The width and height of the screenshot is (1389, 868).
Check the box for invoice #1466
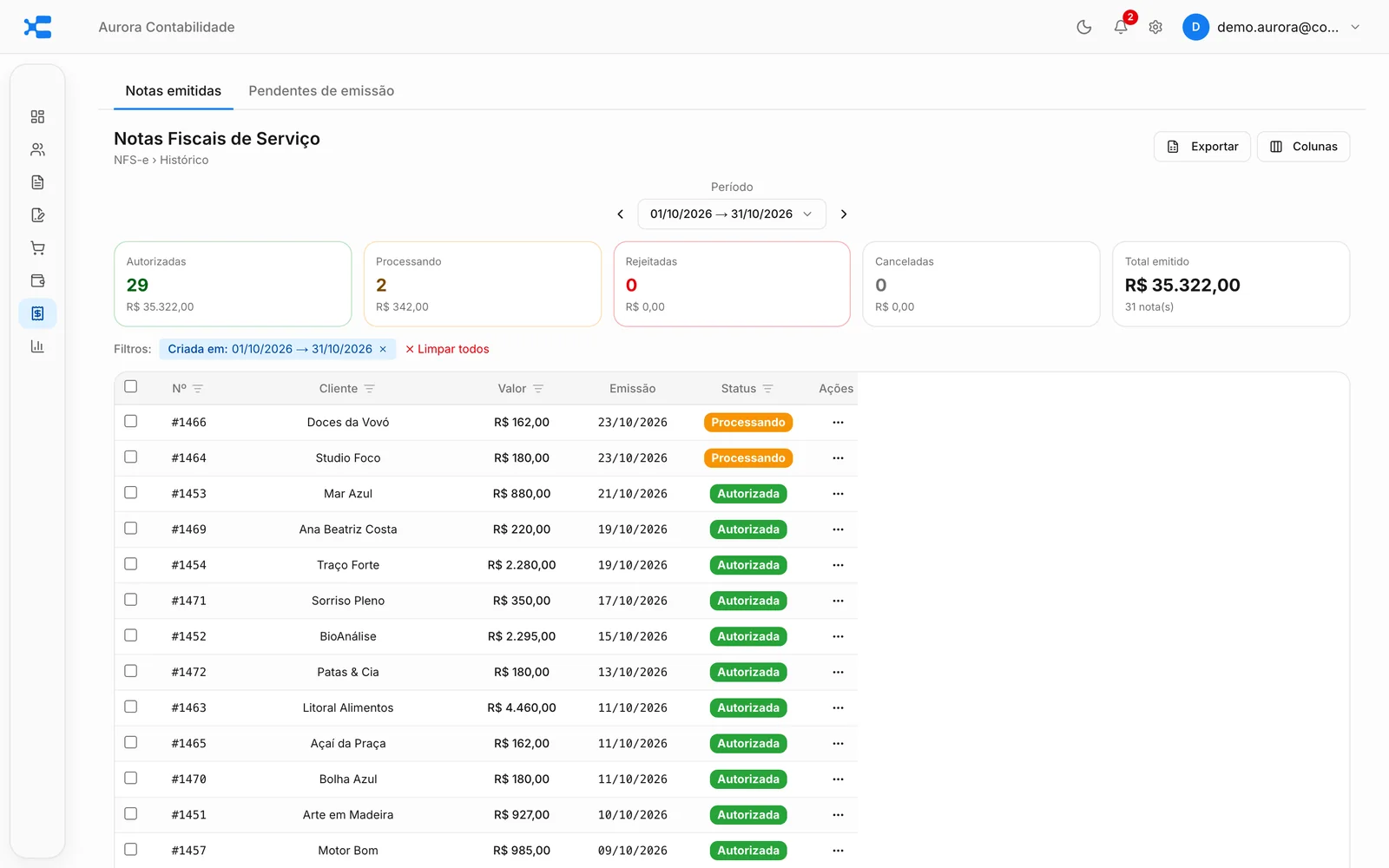[131, 421]
